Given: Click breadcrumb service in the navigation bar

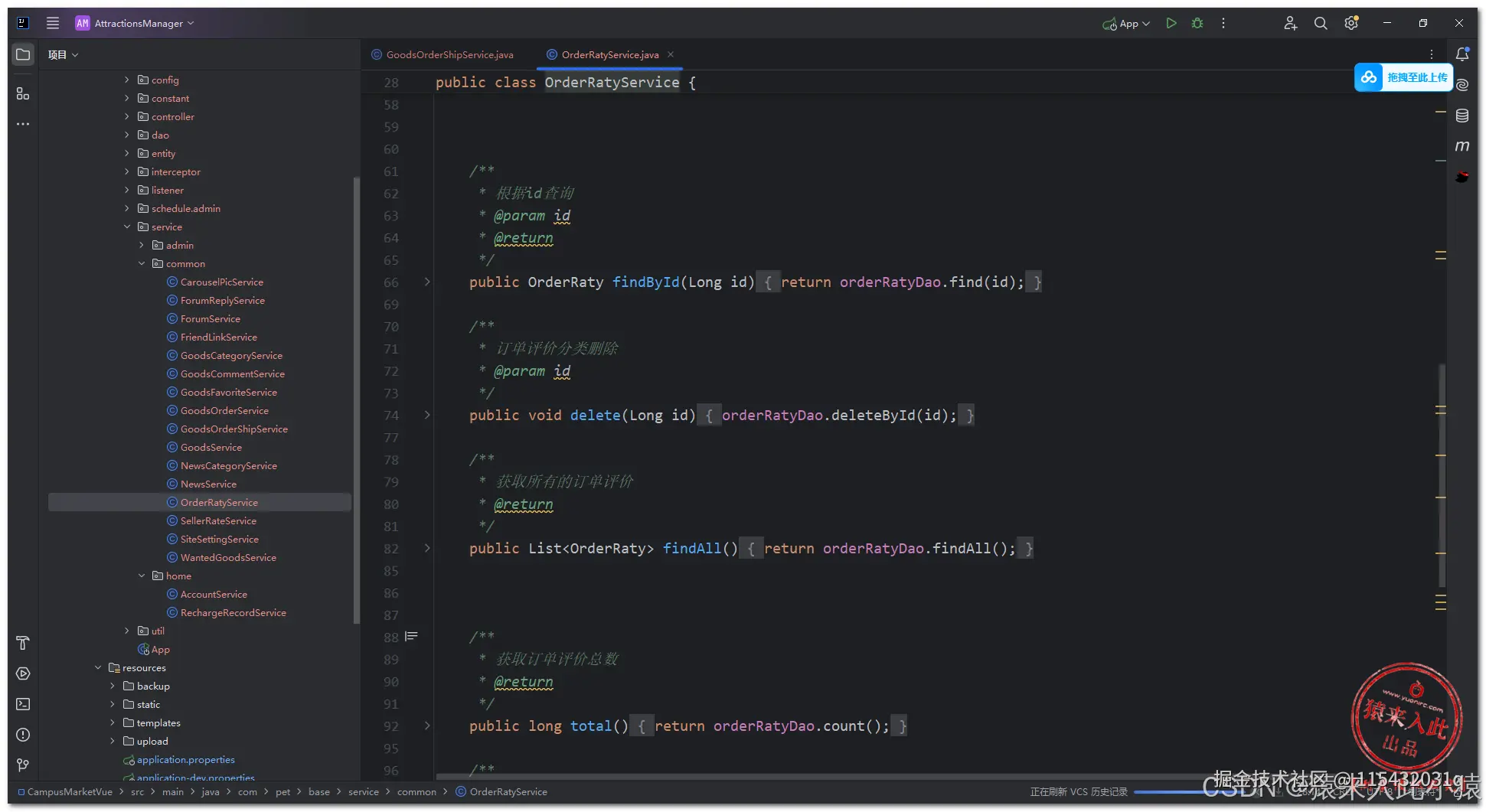Looking at the screenshot, I should [x=364, y=791].
